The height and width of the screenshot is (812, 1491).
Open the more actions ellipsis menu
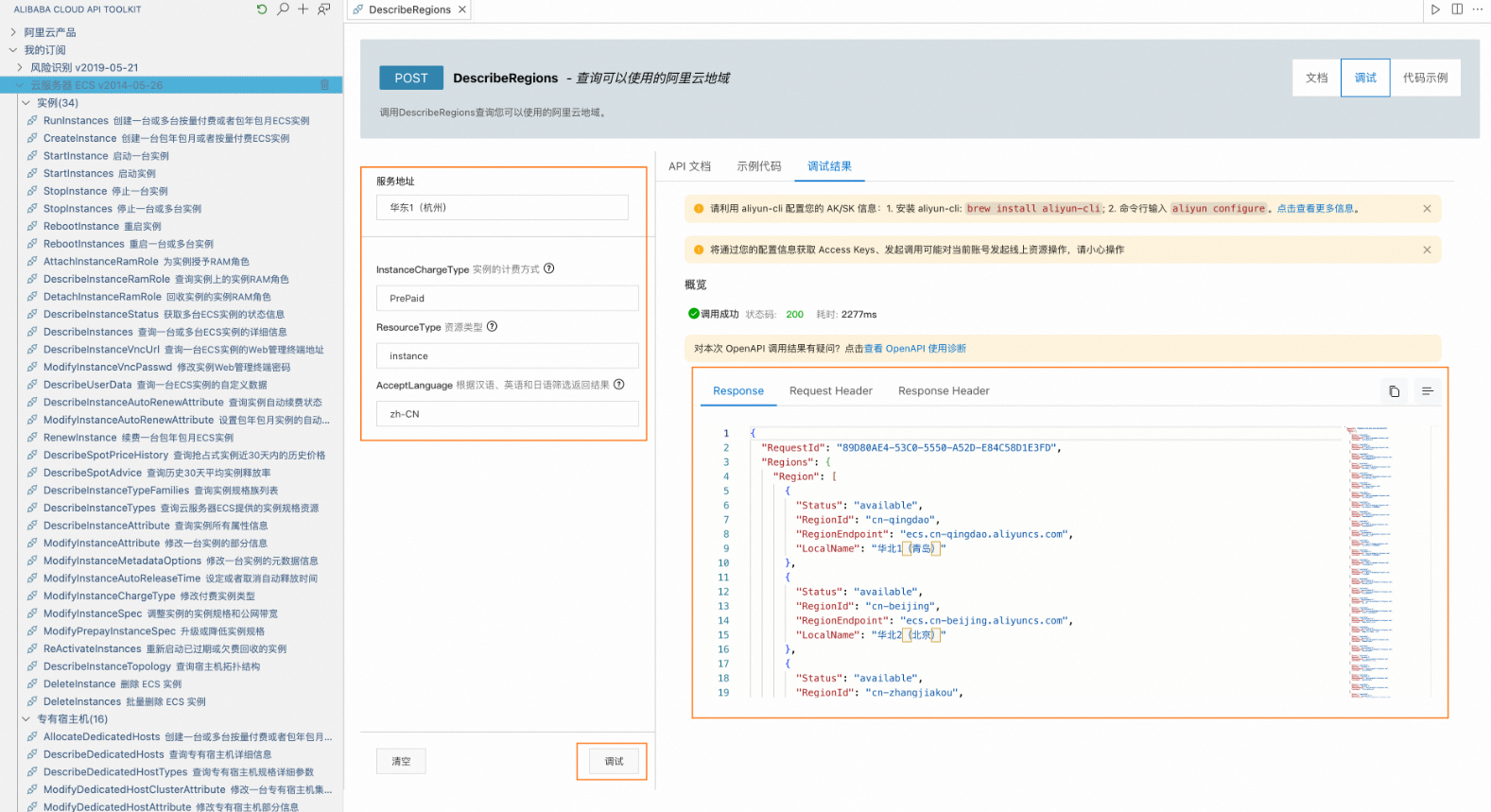pyautogui.click(x=1478, y=9)
